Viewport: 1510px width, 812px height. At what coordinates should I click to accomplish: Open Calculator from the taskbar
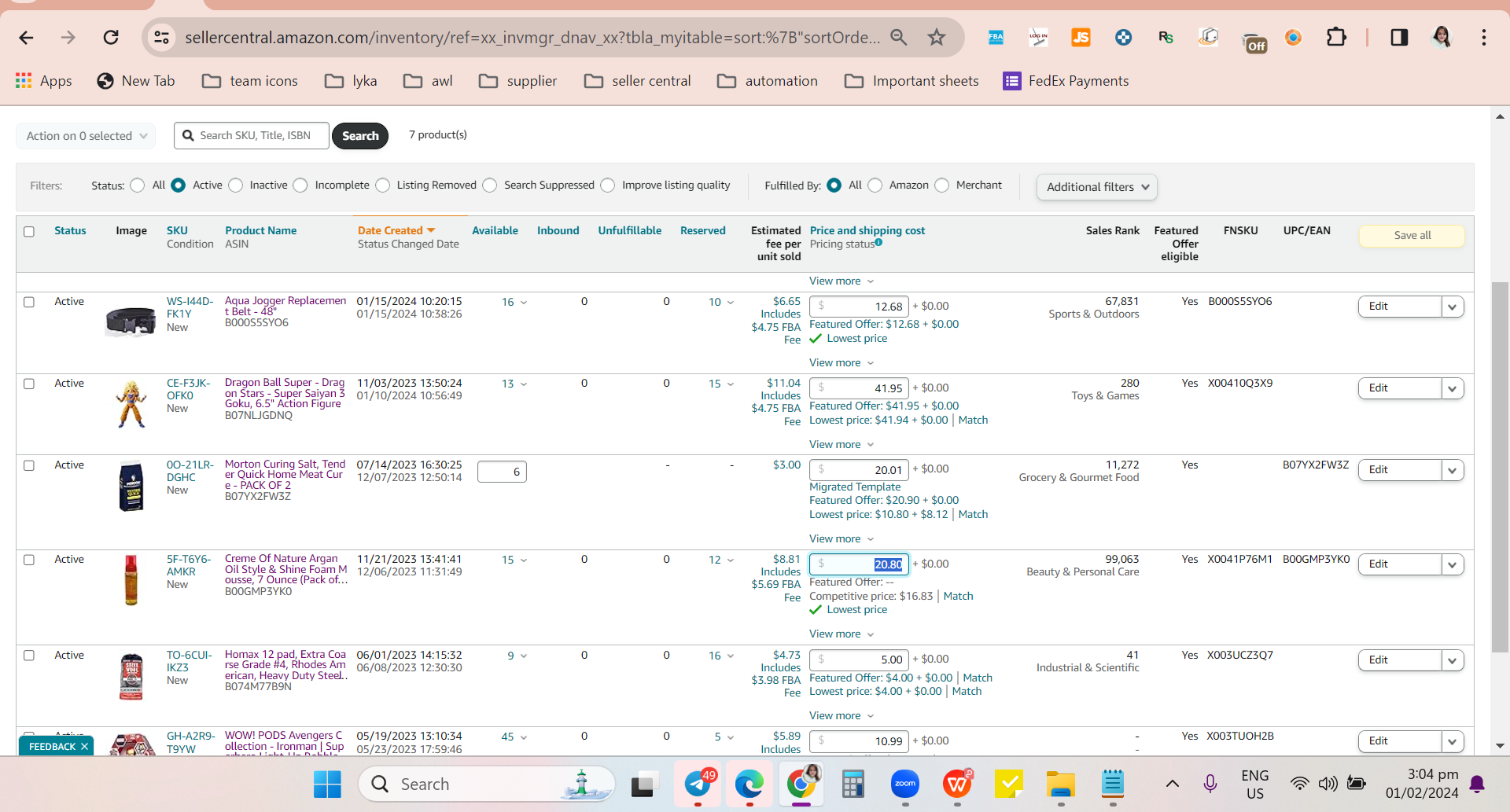point(853,784)
